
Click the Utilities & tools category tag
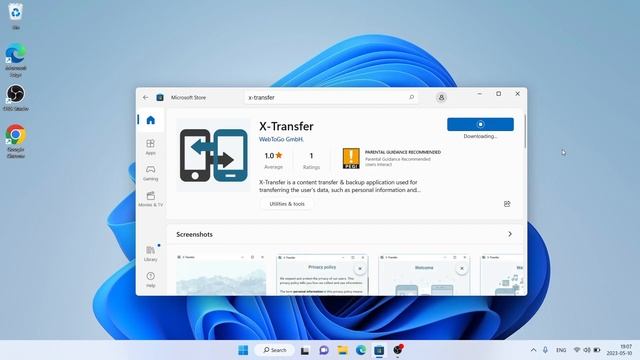point(287,204)
